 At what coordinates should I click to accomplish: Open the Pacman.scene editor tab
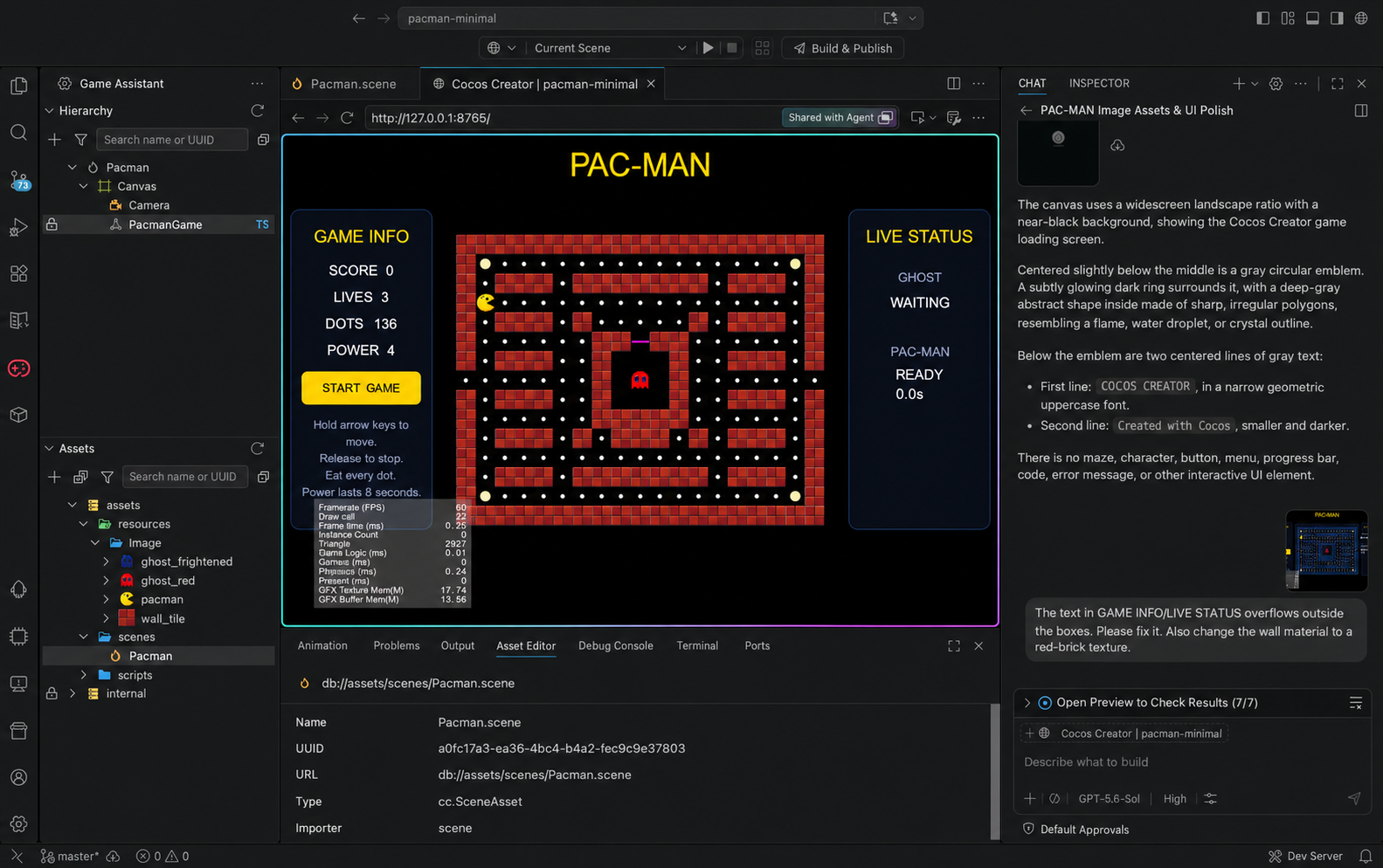click(350, 84)
